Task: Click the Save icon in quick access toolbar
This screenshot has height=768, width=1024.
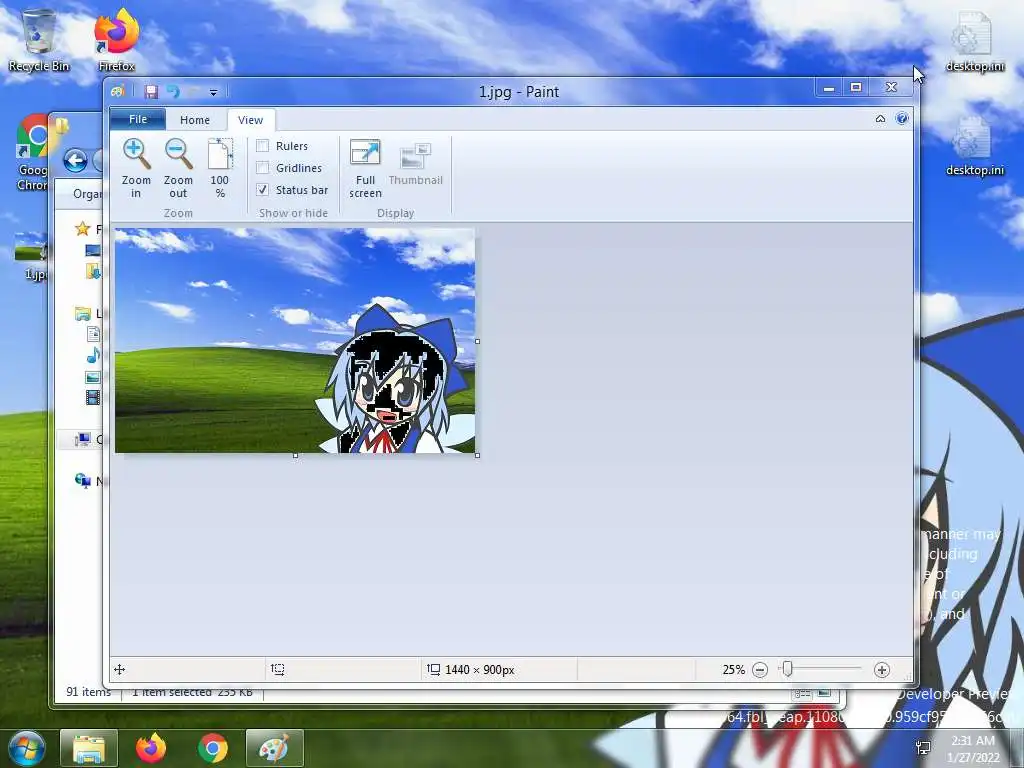Action: (x=151, y=91)
